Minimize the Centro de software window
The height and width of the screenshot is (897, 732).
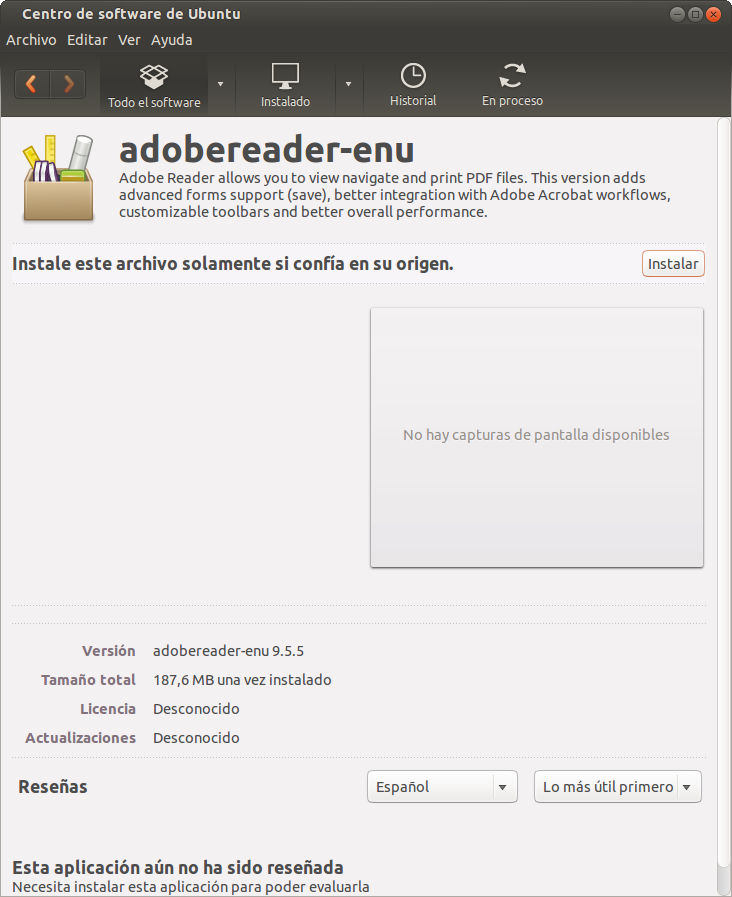pos(677,14)
